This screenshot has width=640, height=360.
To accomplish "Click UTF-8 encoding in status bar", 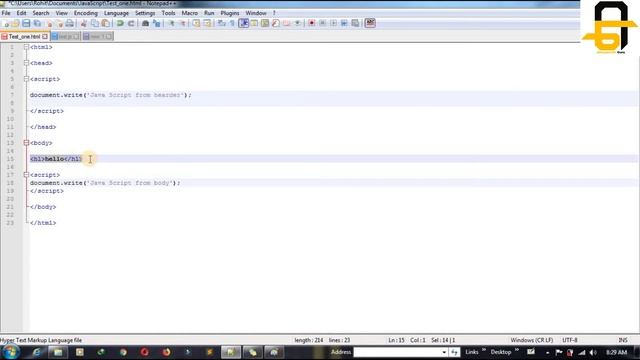I will (570, 340).
